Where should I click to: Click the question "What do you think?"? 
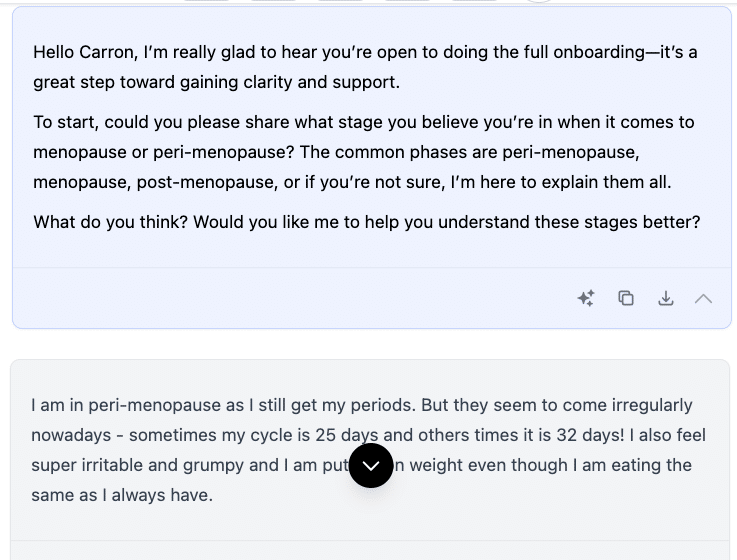tap(110, 222)
